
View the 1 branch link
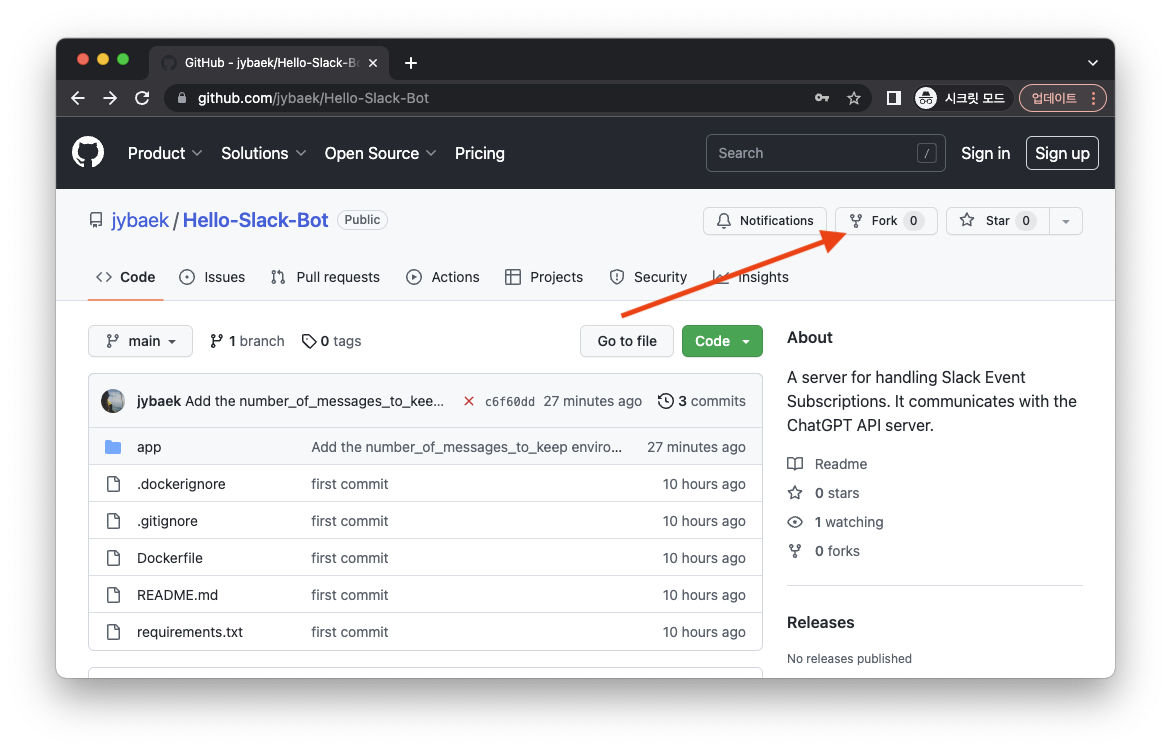[x=247, y=341]
